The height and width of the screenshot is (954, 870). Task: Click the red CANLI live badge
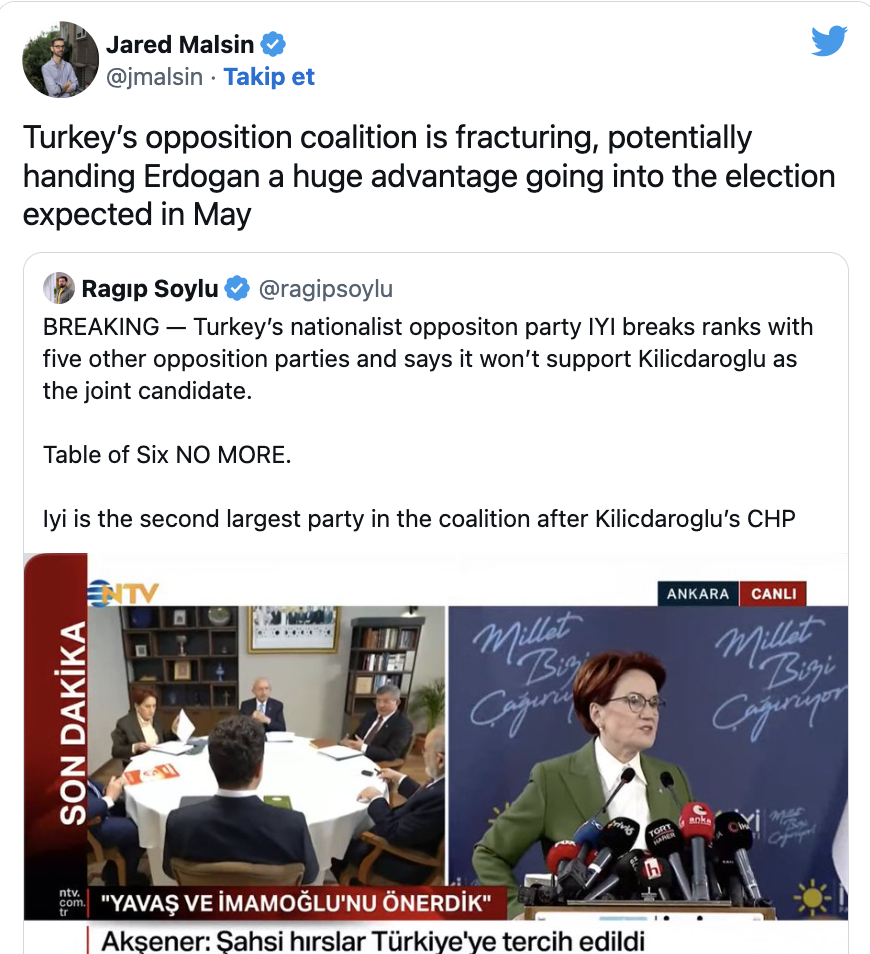point(774,593)
